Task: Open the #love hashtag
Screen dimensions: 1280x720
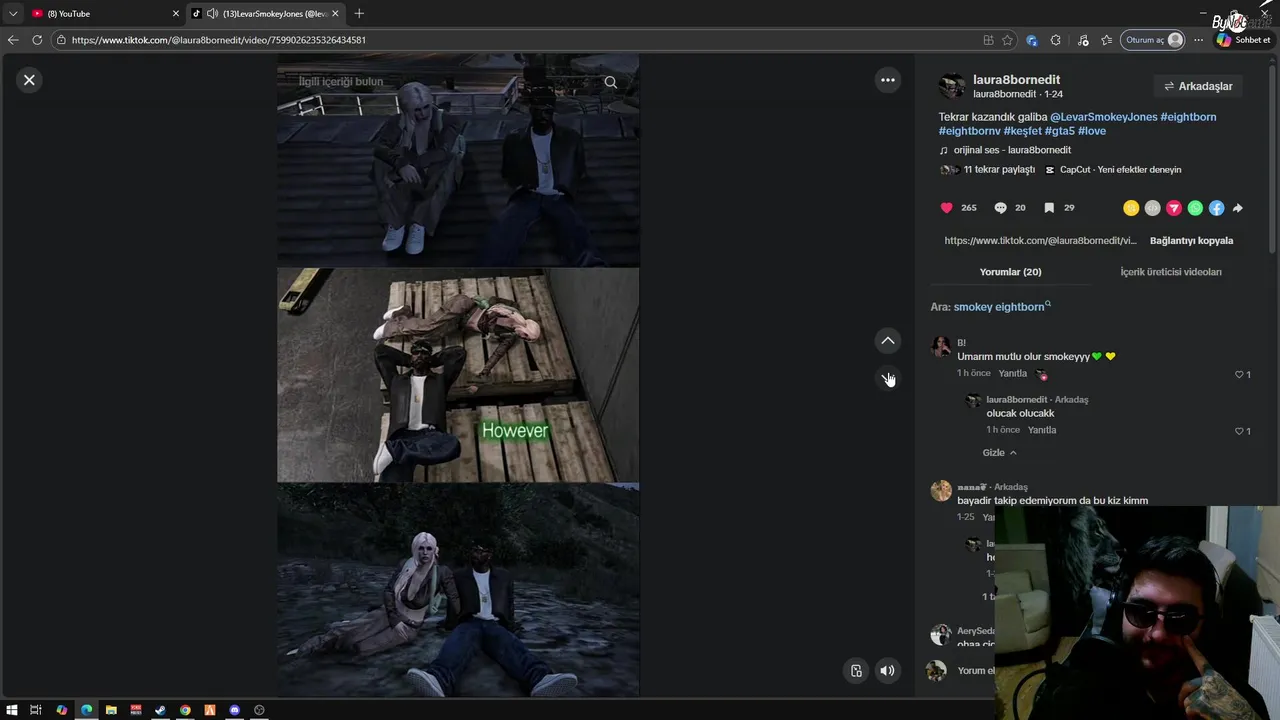Action: [x=1092, y=131]
